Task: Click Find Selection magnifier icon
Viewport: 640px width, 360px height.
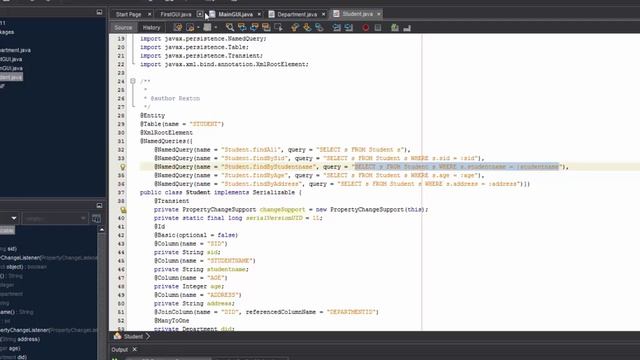Action: pos(230,27)
